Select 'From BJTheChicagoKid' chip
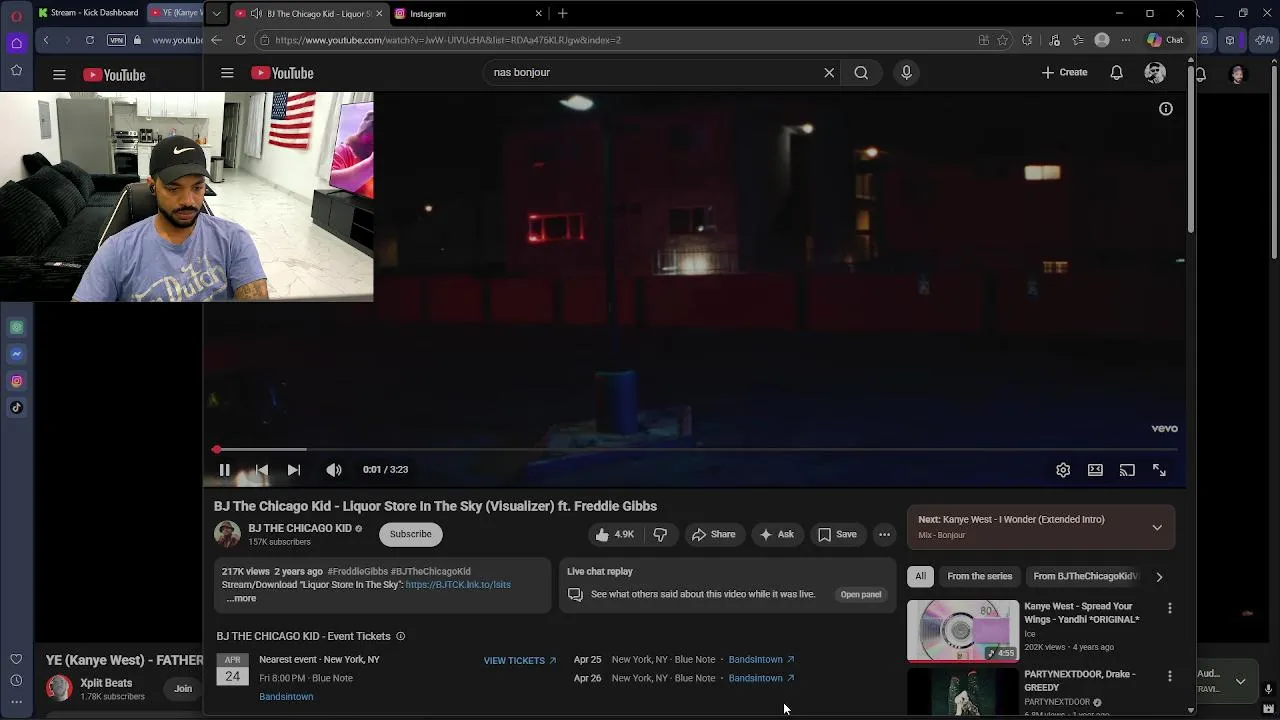Viewport: 1280px width, 720px height. click(x=1085, y=576)
